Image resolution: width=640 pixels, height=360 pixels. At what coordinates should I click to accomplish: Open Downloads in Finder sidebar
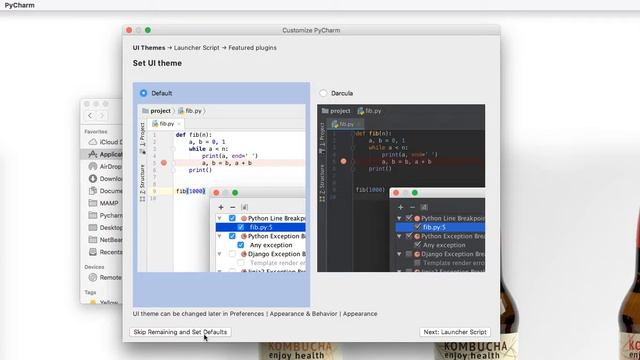click(105, 179)
